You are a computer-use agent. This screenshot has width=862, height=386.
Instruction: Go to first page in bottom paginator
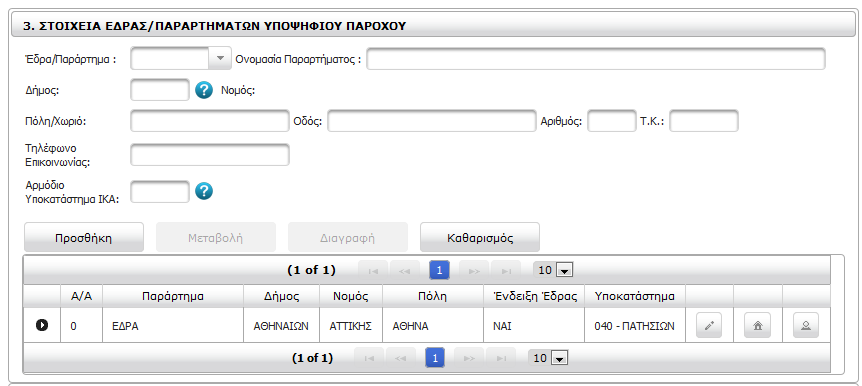point(369,359)
